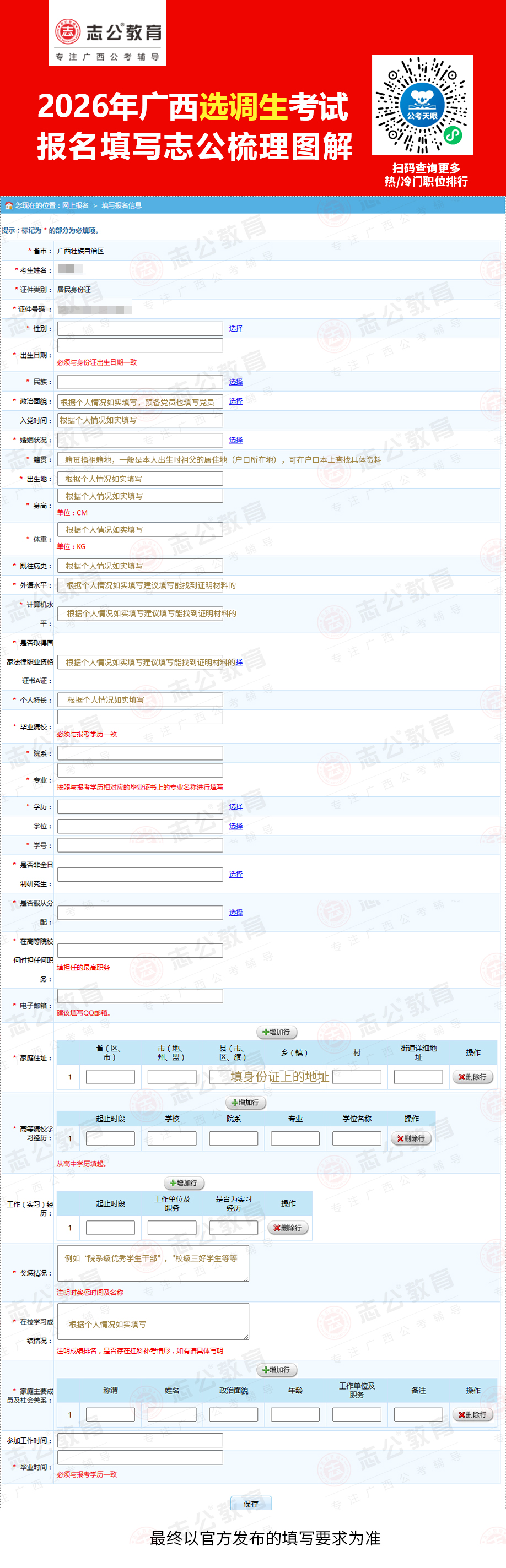506x1568 pixels.
Task: Open the 选择 picker next to 民族
Action: click(236, 382)
